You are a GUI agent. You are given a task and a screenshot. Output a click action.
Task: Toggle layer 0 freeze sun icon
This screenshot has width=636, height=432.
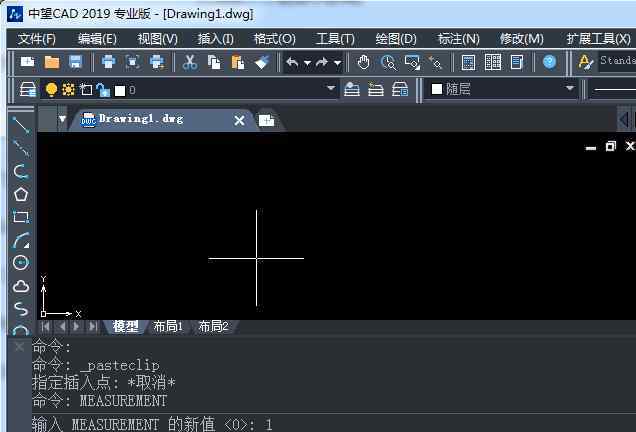pyautogui.click(x=68, y=89)
